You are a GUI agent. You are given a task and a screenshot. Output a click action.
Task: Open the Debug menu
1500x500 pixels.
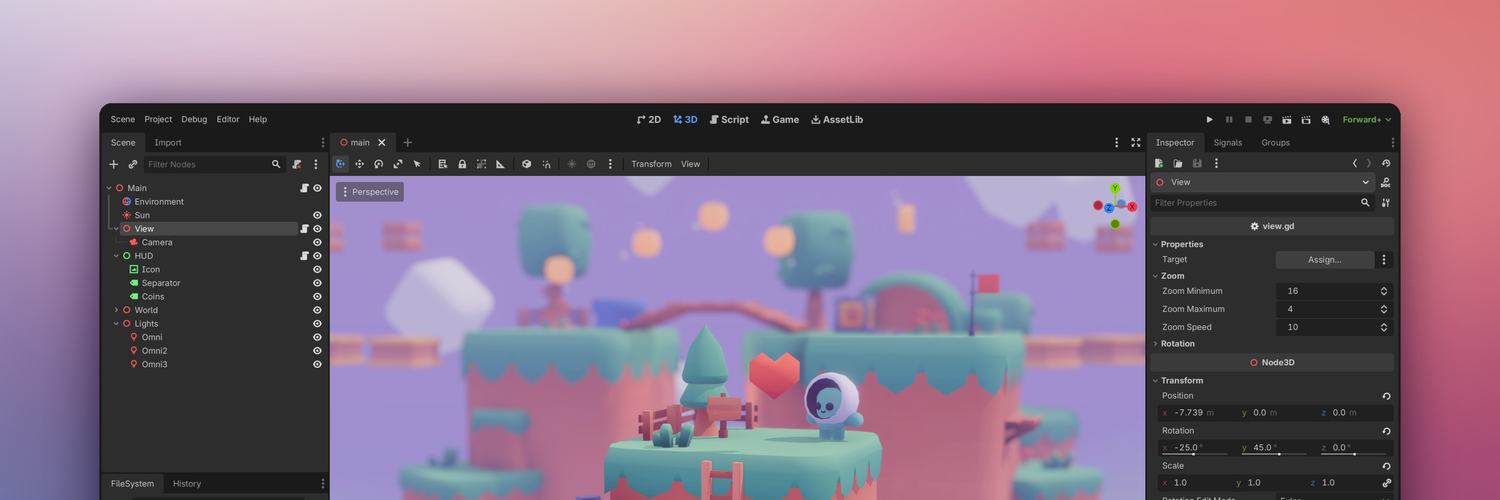pyautogui.click(x=194, y=119)
